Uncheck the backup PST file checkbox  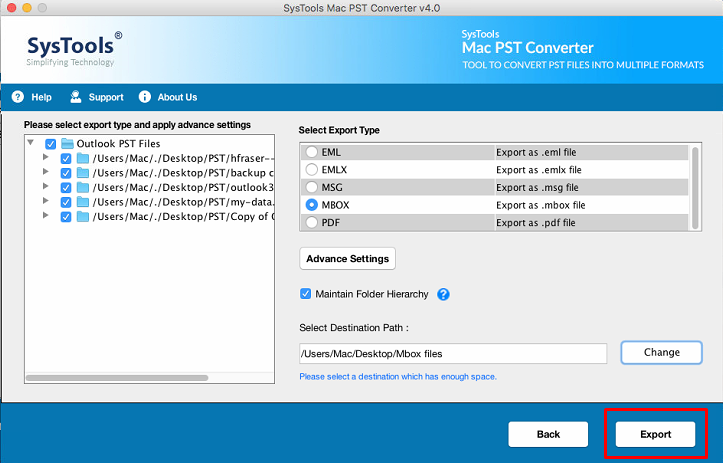tap(66, 173)
